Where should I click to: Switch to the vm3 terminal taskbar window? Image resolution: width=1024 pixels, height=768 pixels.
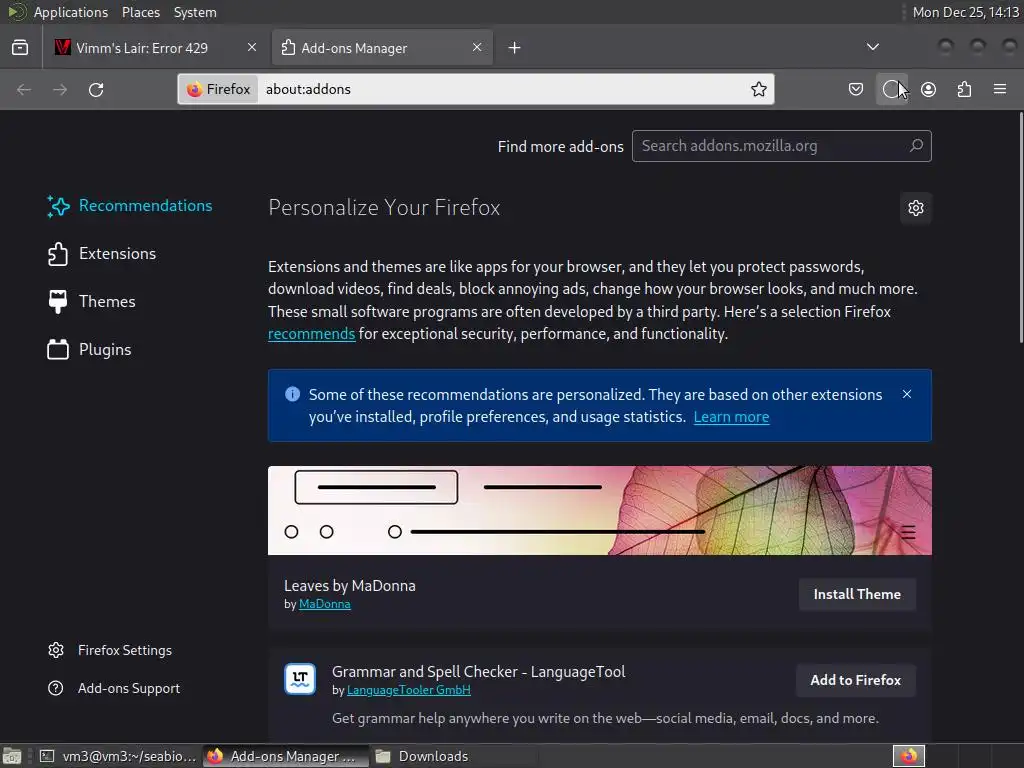(x=118, y=756)
